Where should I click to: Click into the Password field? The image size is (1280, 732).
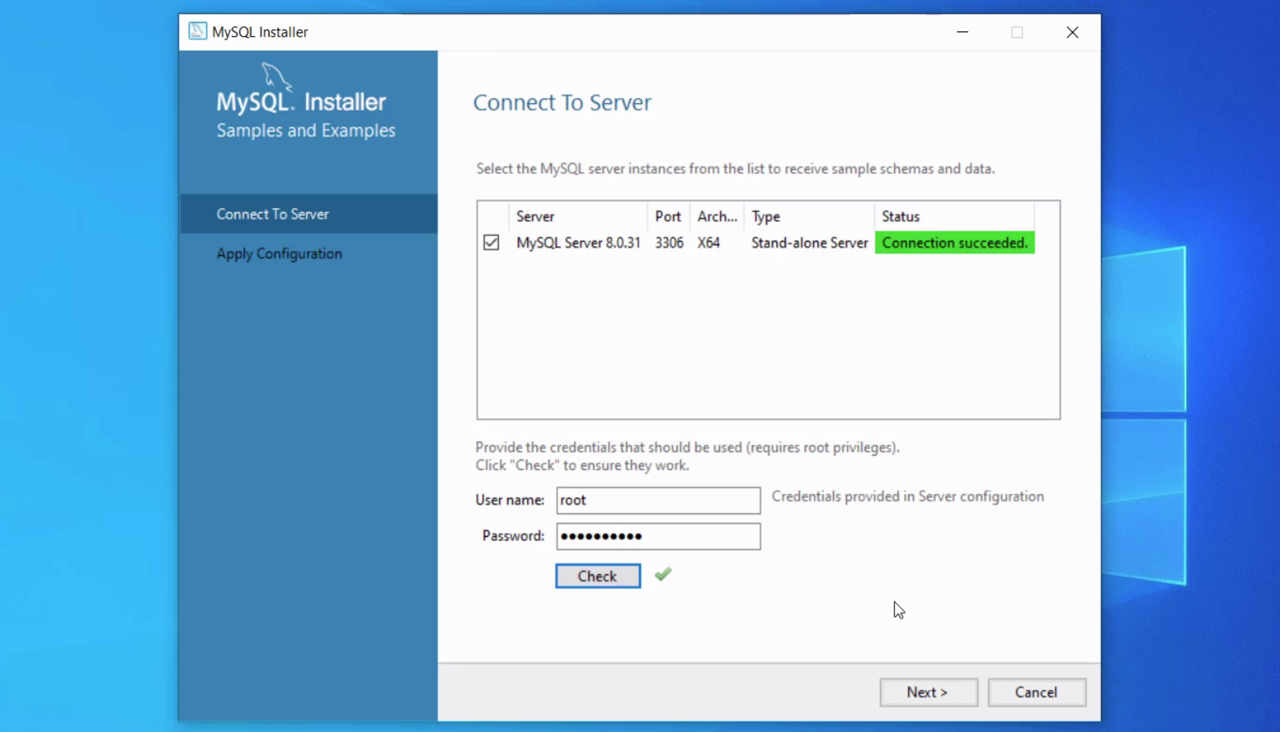[x=658, y=536]
